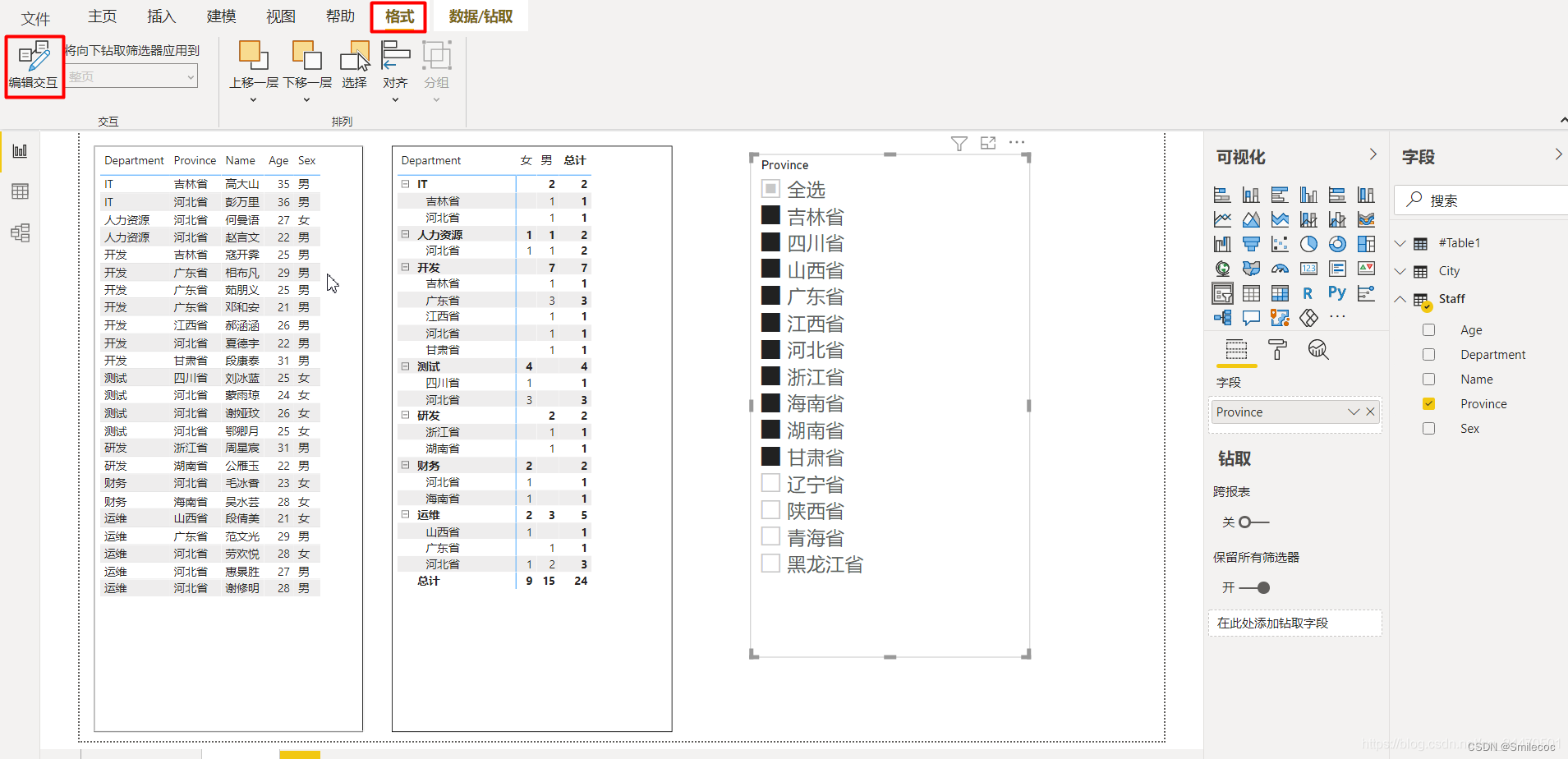
Task: Open more options ellipsis above the slicer
Action: click(x=1017, y=142)
